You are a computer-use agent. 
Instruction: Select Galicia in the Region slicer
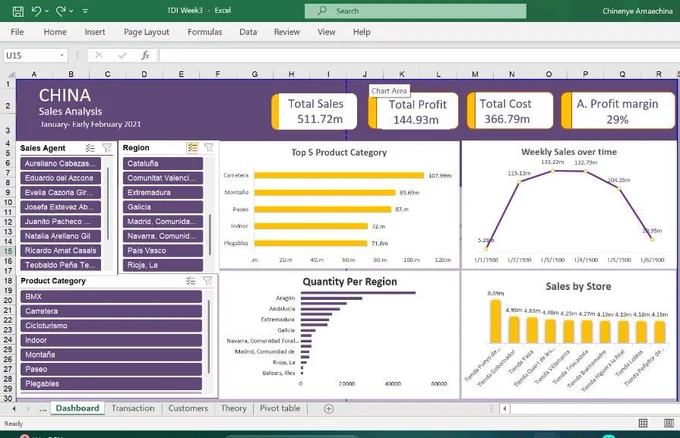pos(164,206)
